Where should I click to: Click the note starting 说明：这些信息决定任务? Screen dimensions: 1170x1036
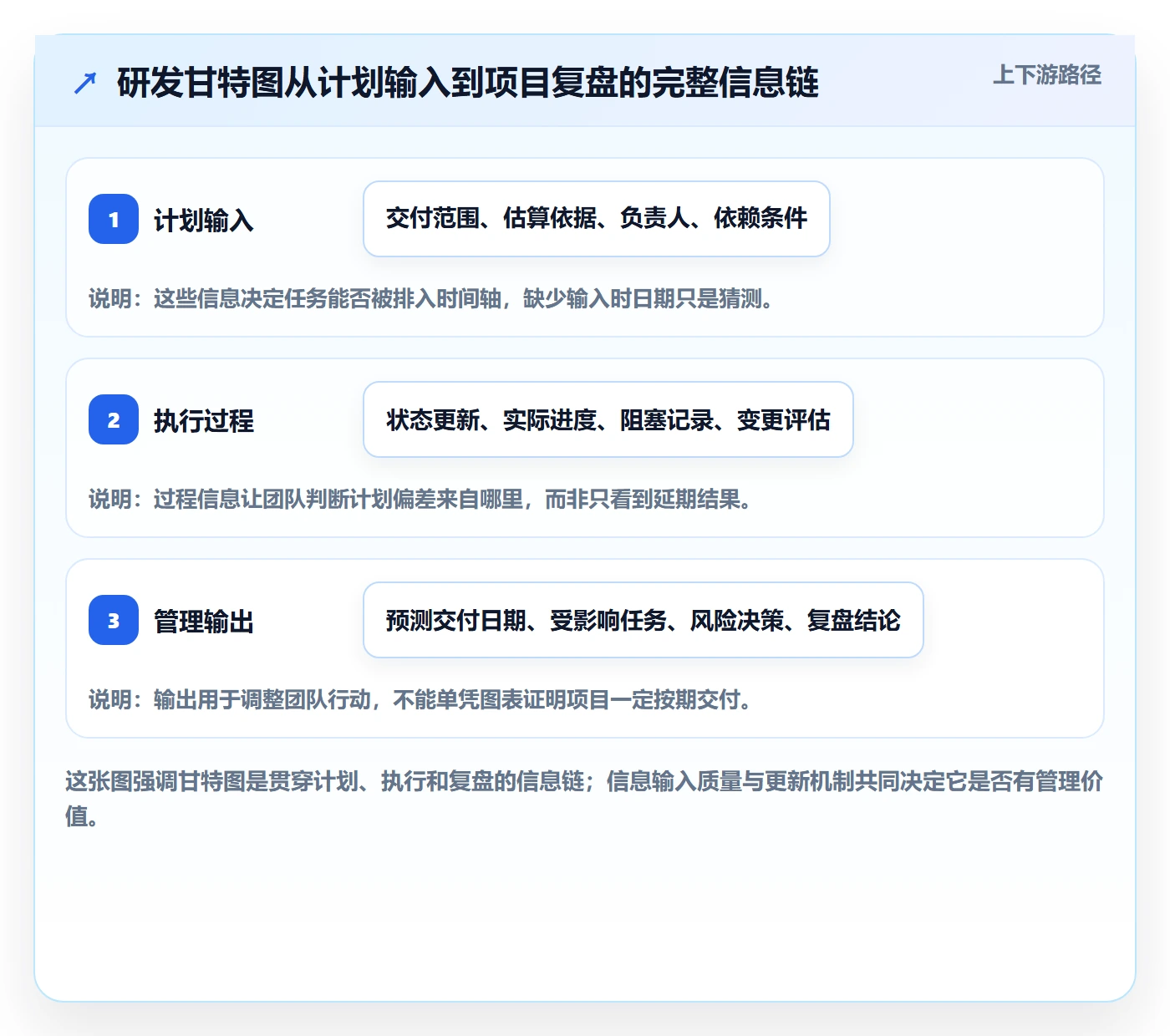(x=431, y=298)
